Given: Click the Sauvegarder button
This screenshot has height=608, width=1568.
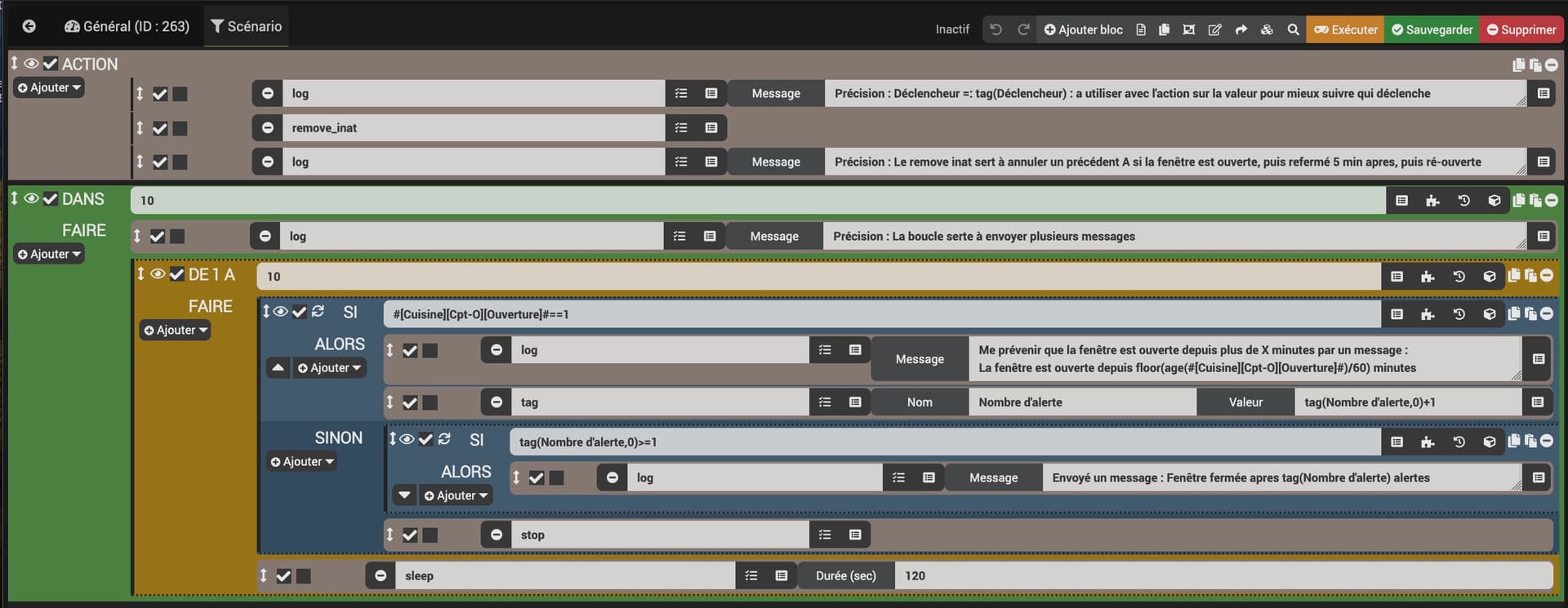Looking at the screenshot, I should point(1431,29).
